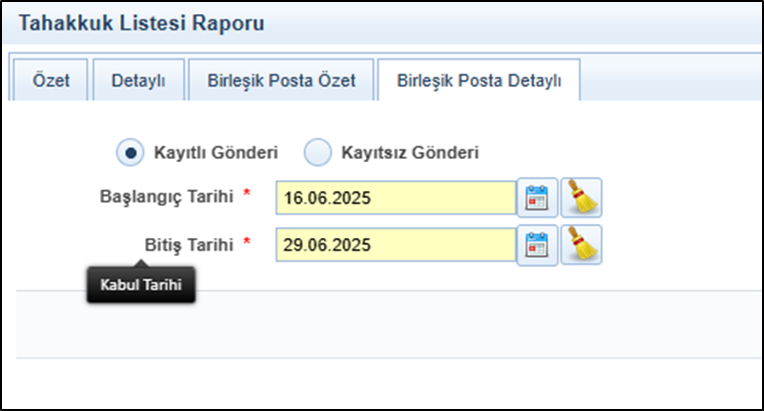This screenshot has width=764, height=411.
Task: Click the Başlangıç Tarihi date field
Action: (396, 198)
